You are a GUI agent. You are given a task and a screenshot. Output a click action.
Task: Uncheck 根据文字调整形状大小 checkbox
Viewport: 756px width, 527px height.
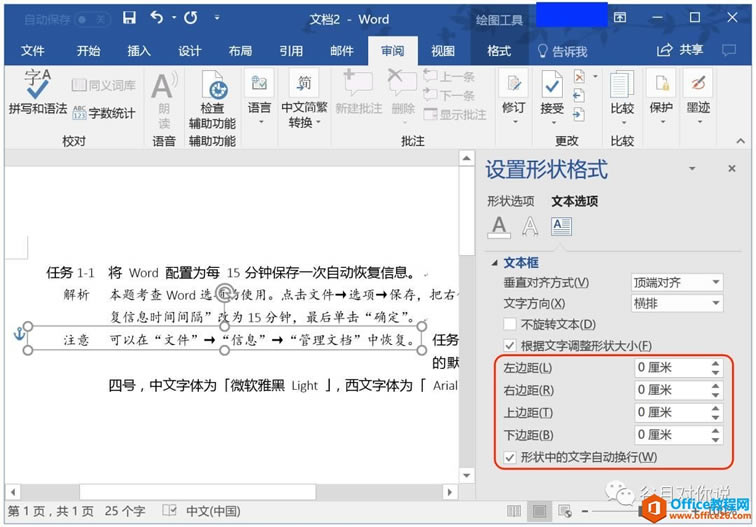click(x=509, y=346)
